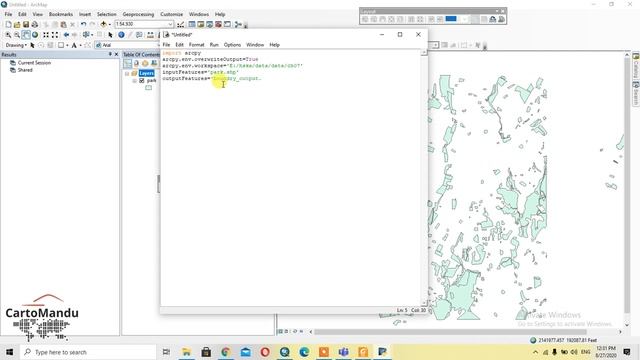The image size is (640, 360).
Task: Open the Customize menu
Action: point(171,14)
